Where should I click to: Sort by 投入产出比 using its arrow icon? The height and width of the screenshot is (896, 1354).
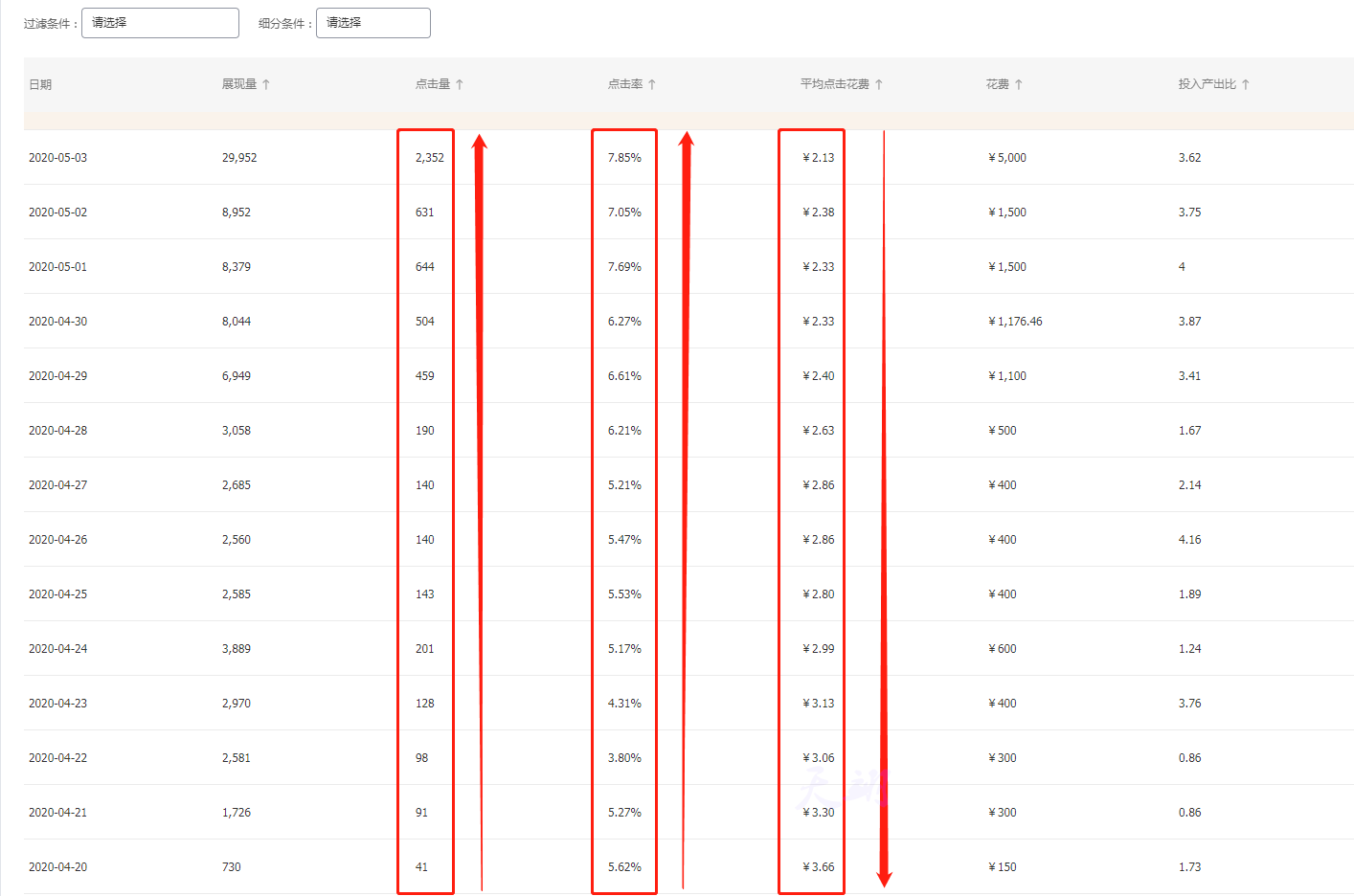[x=1246, y=84]
